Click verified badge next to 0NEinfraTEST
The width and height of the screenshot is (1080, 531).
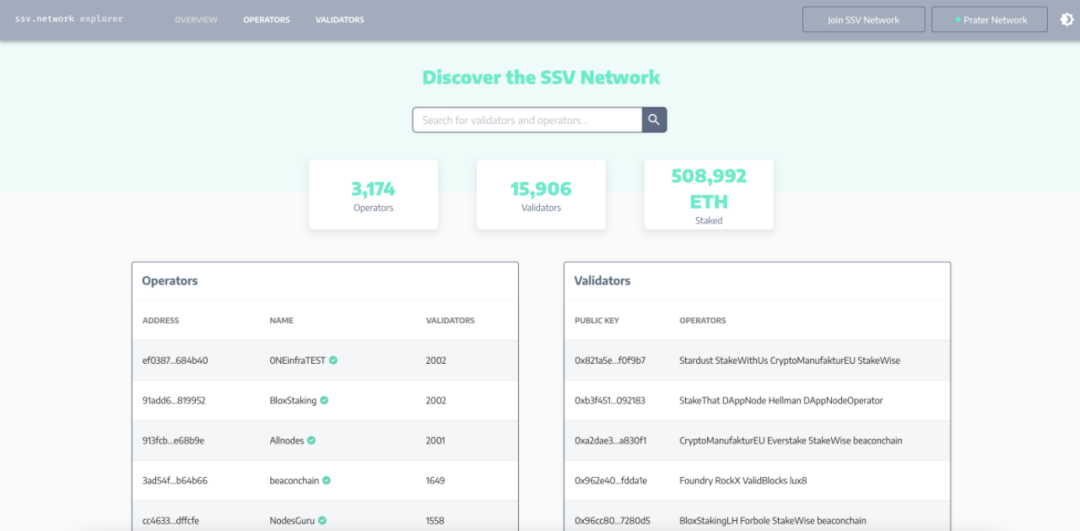pos(333,360)
